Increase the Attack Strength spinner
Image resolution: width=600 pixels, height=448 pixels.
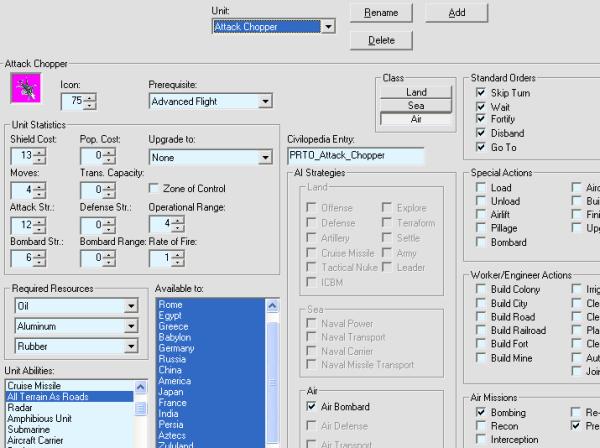point(41,219)
